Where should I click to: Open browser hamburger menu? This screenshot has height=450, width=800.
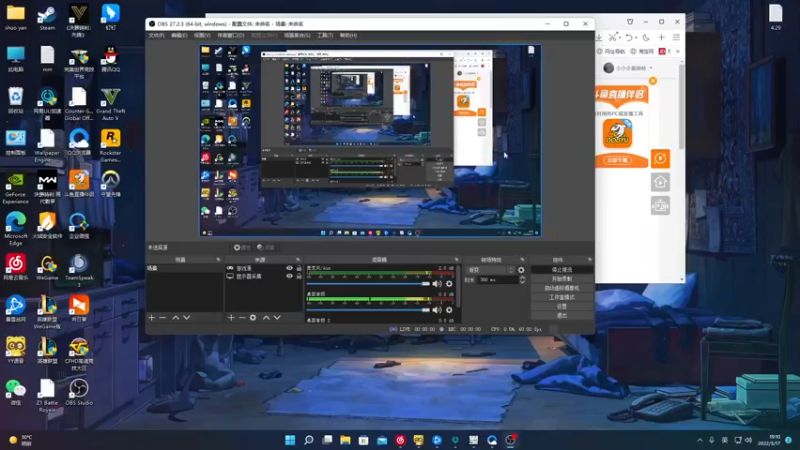677,37
